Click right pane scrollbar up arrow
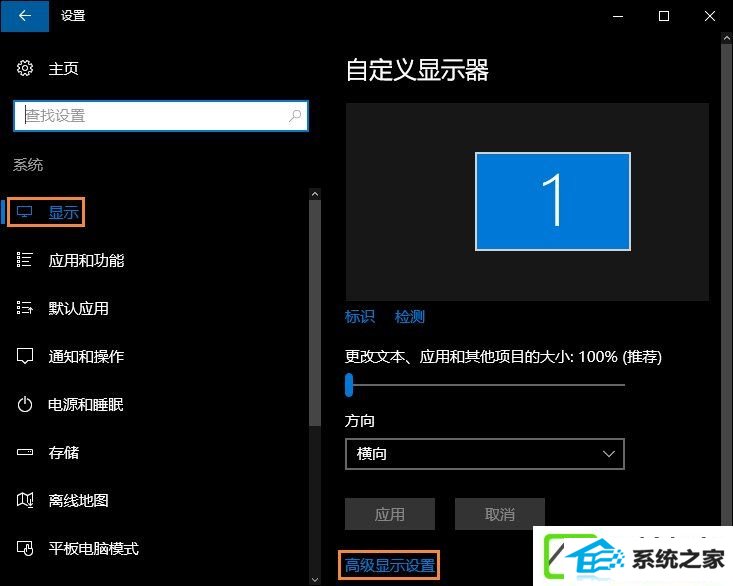The width and height of the screenshot is (733, 586). (x=727, y=38)
